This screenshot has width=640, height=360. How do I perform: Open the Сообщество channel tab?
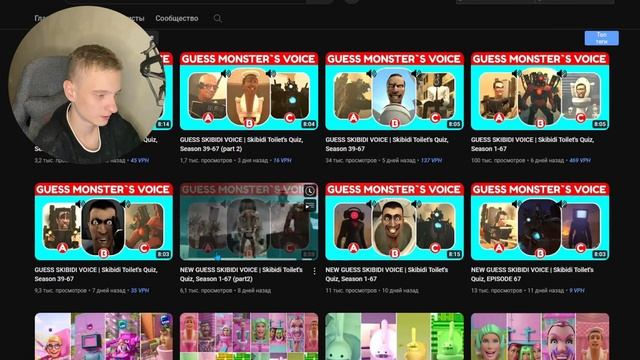pos(177,18)
